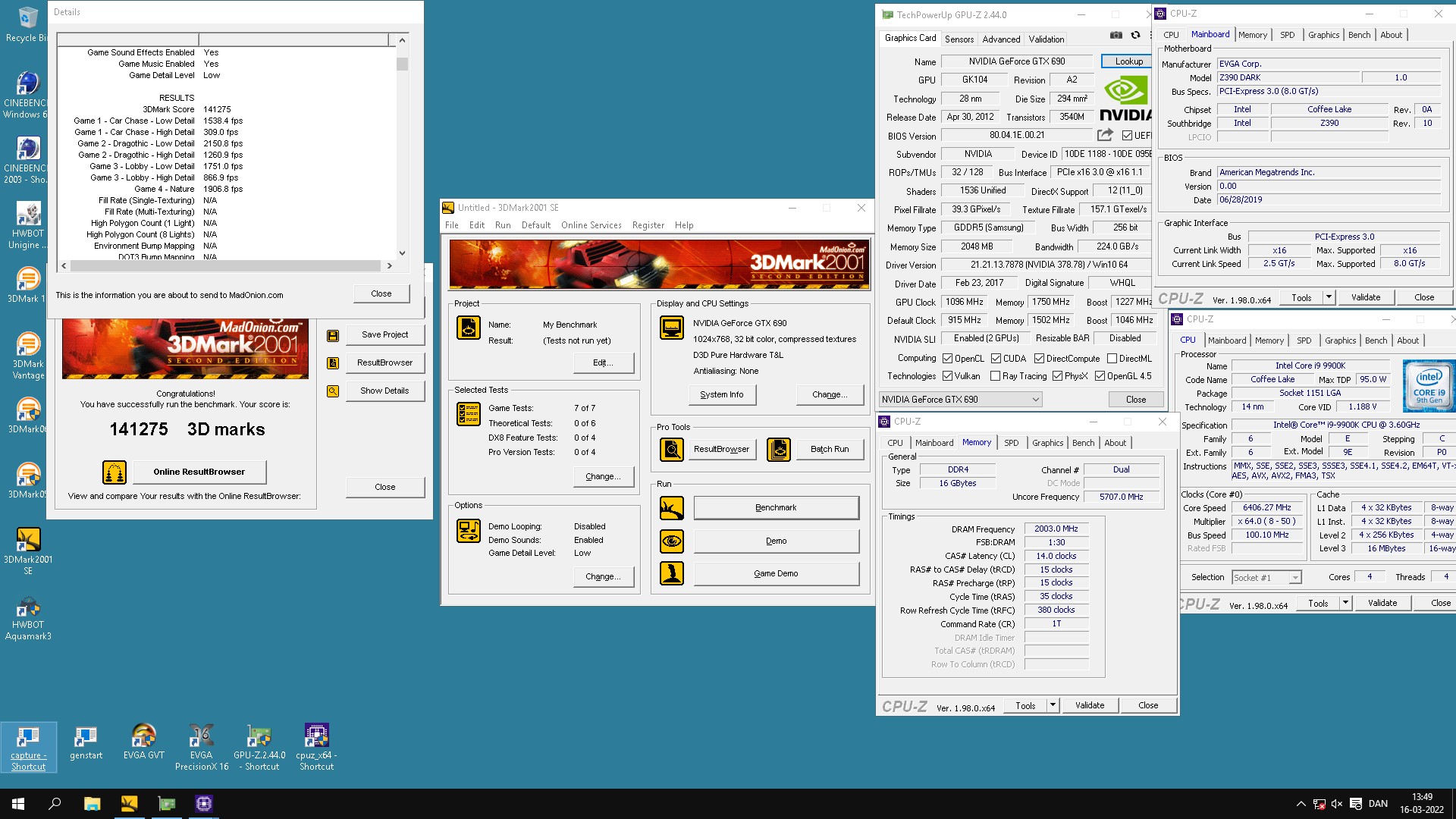Click the Demo eye icon in 3DMark2001
1456x819 pixels.
672,541
